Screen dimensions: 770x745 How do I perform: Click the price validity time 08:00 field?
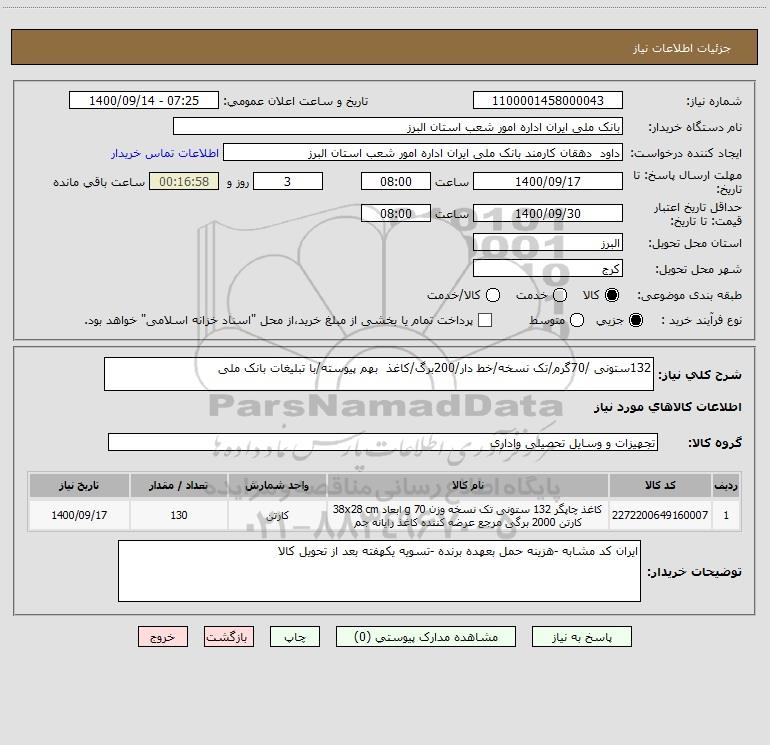[x=396, y=213]
